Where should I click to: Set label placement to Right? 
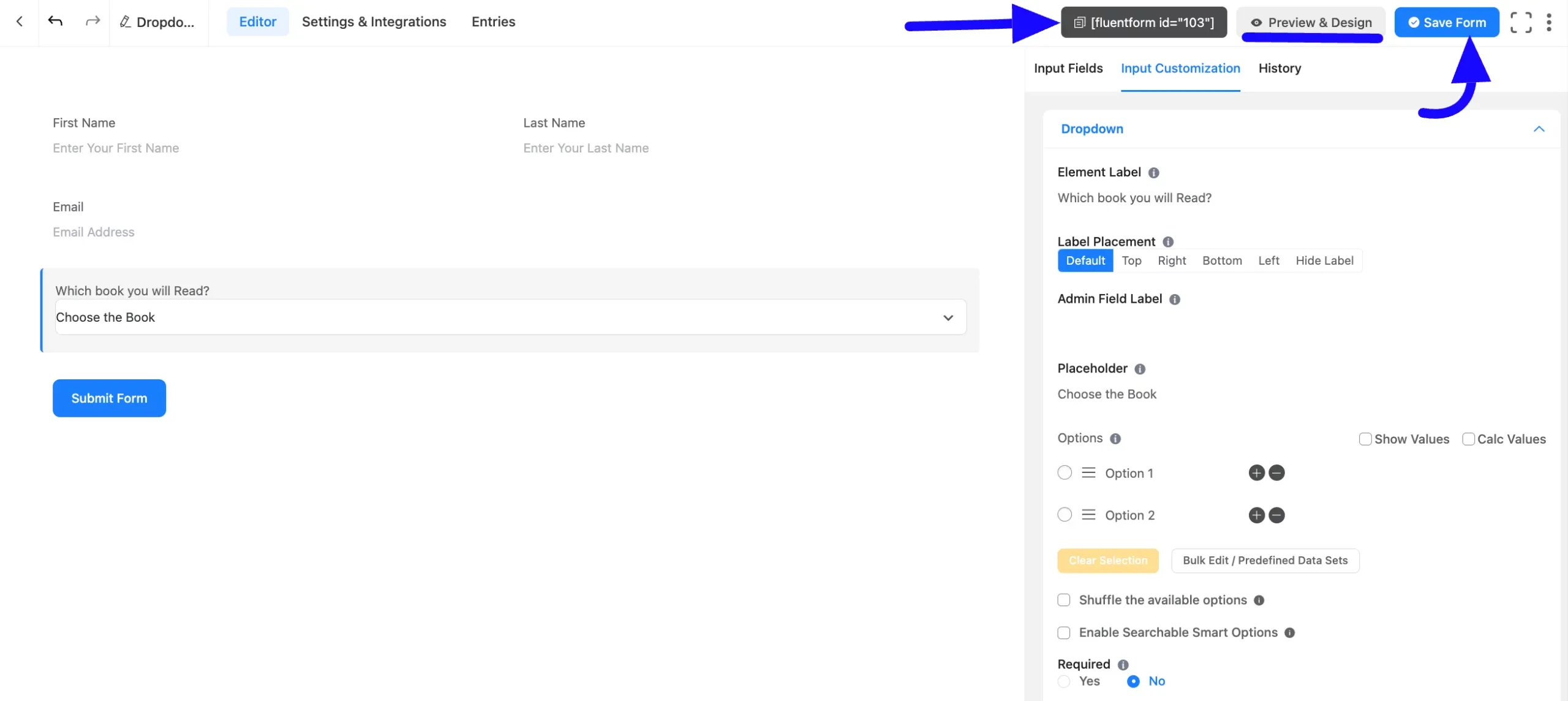[1172, 261]
